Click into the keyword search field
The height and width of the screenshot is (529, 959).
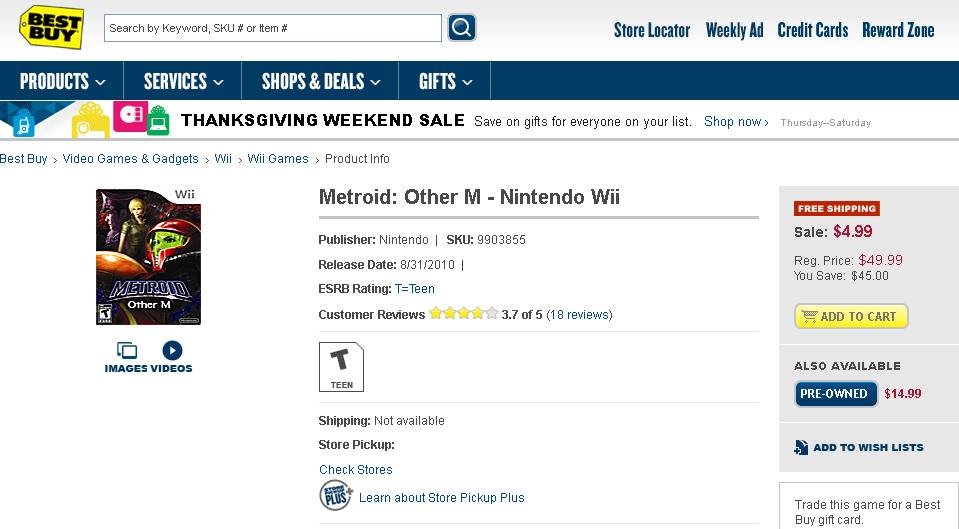(272, 28)
